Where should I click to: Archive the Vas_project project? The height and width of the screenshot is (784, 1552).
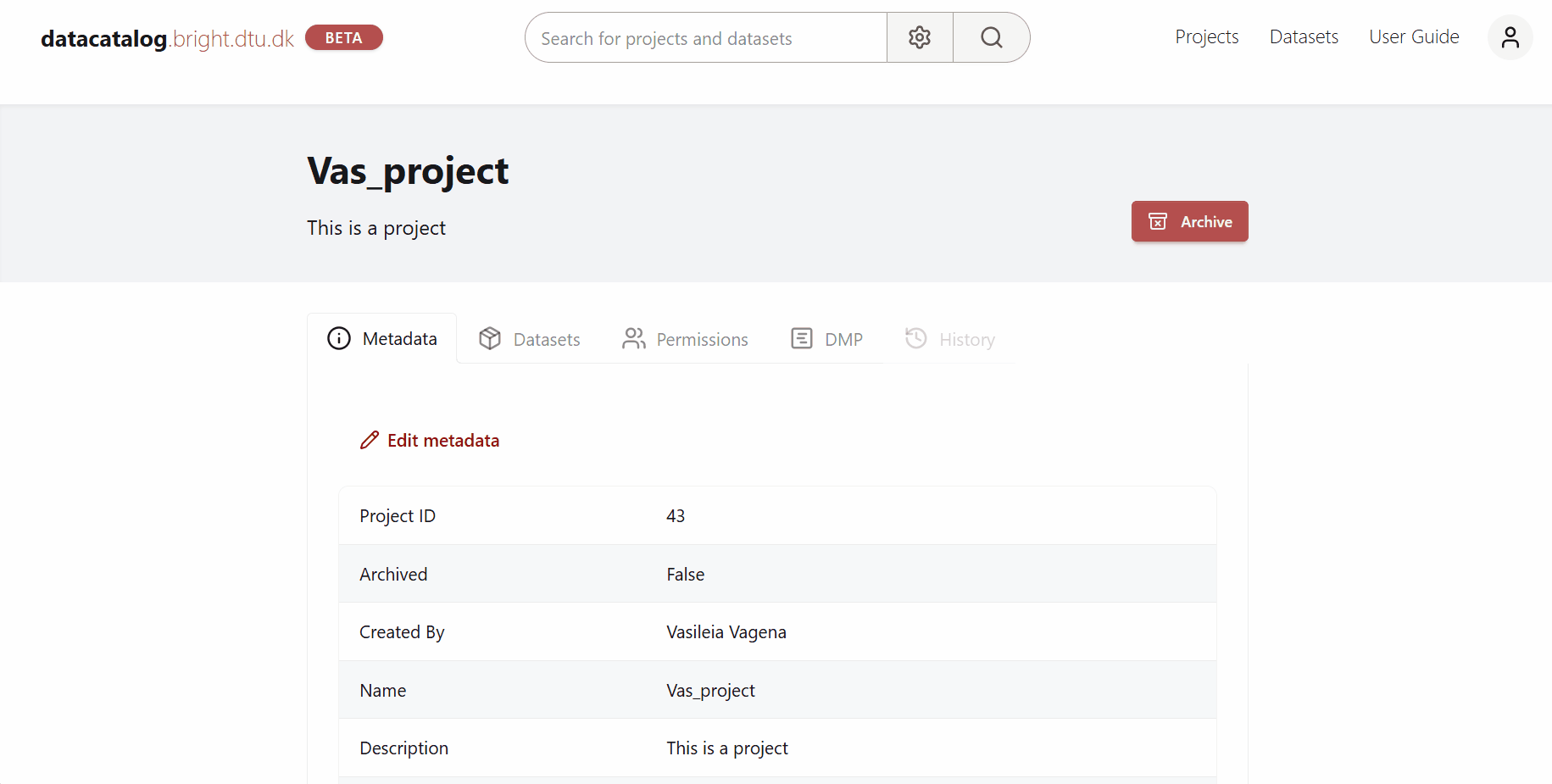pos(1189,221)
